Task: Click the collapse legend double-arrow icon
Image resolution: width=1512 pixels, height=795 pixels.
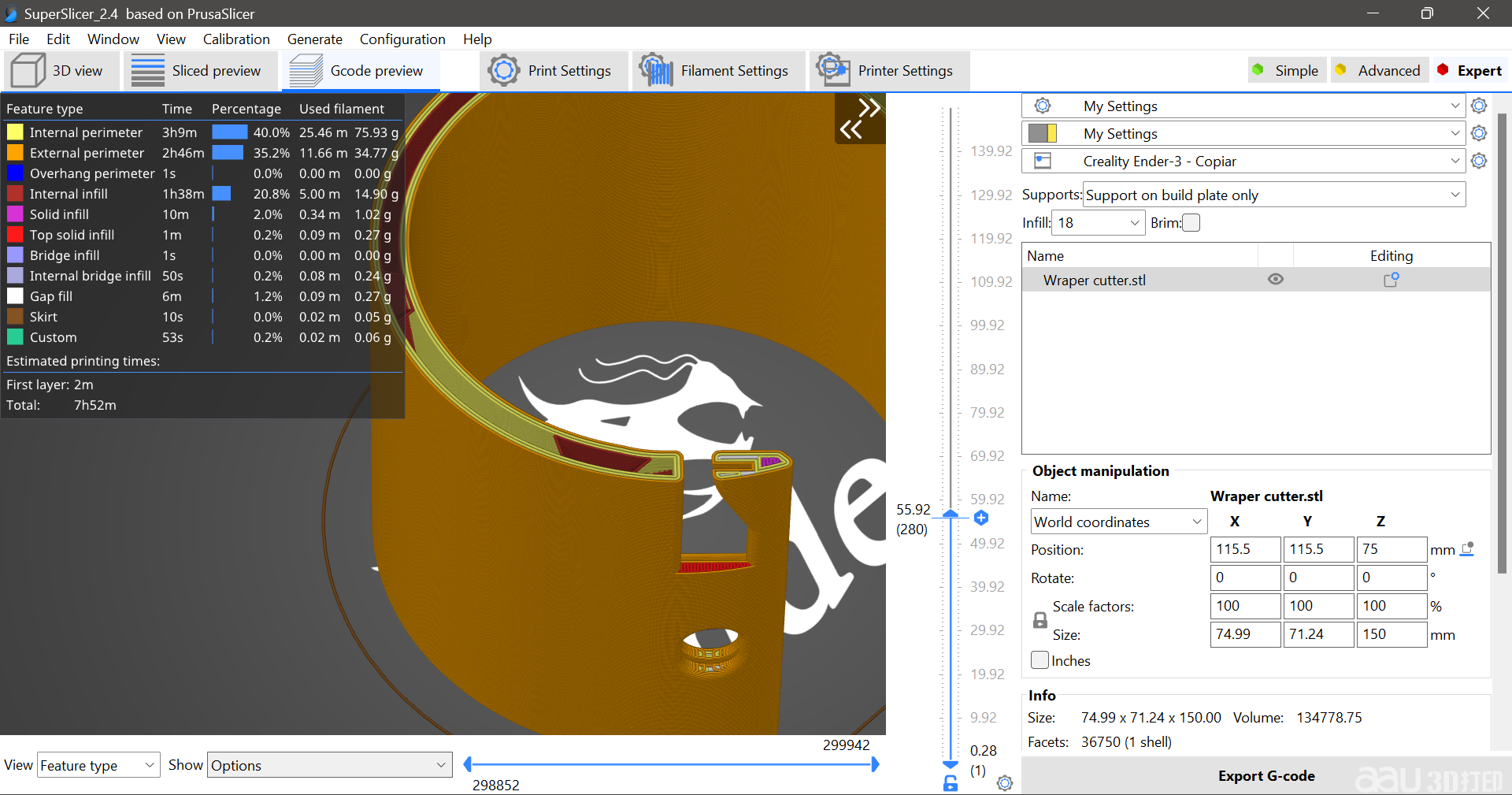Action: pyautogui.click(x=860, y=118)
